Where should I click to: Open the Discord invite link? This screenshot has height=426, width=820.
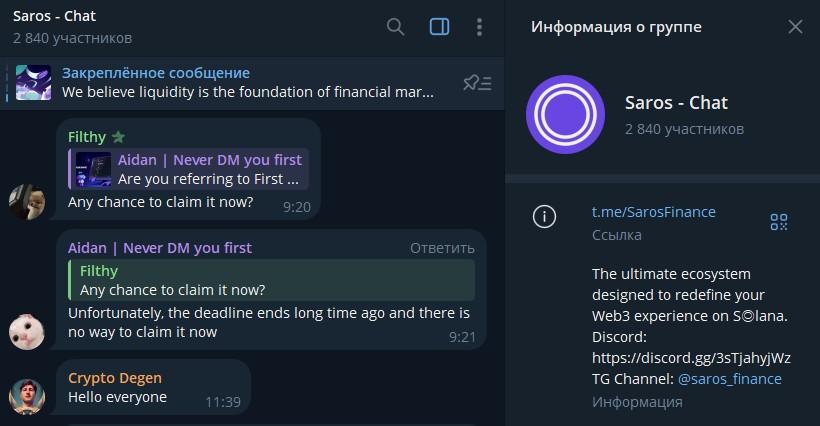(691, 357)
